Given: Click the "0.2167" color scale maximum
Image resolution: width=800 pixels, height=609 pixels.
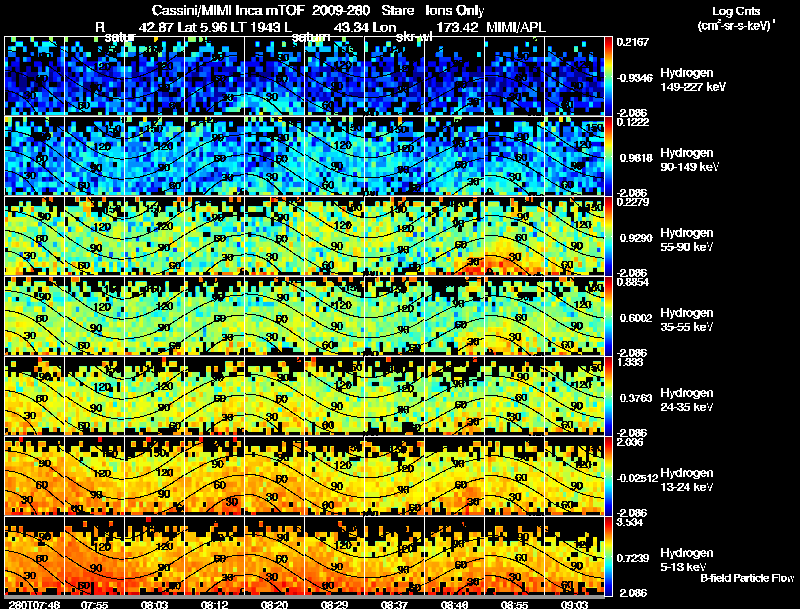Looking at the screenshot, I should (633, 42).
